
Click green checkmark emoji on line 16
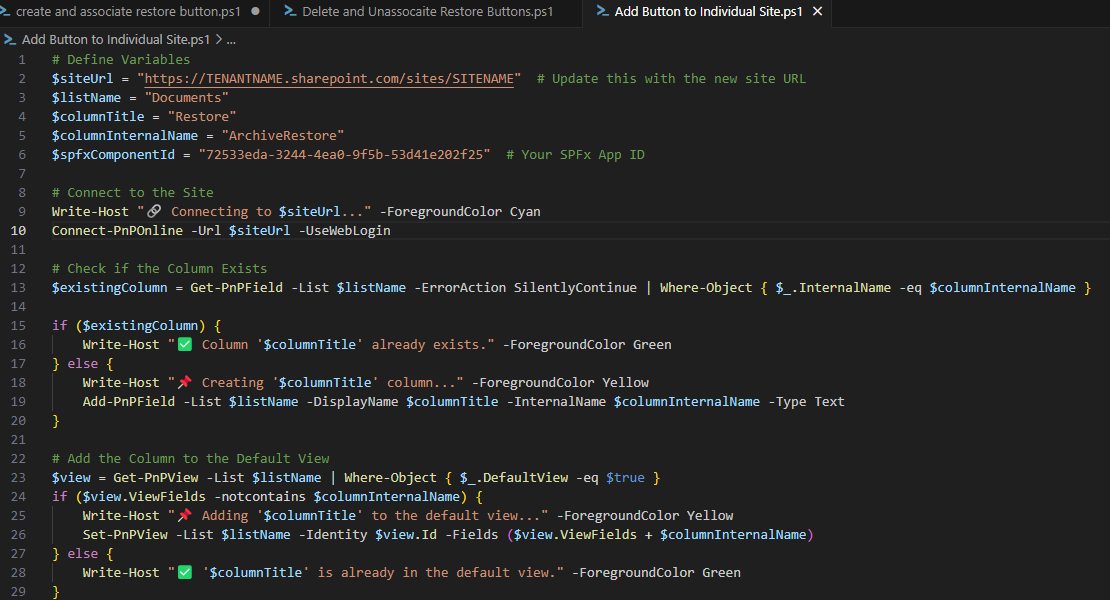tap(184, 345)
